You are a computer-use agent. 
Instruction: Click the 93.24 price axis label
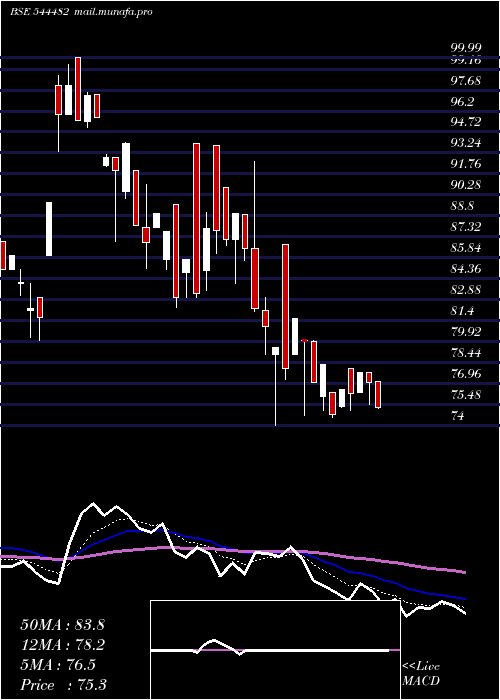click(466, 143)
